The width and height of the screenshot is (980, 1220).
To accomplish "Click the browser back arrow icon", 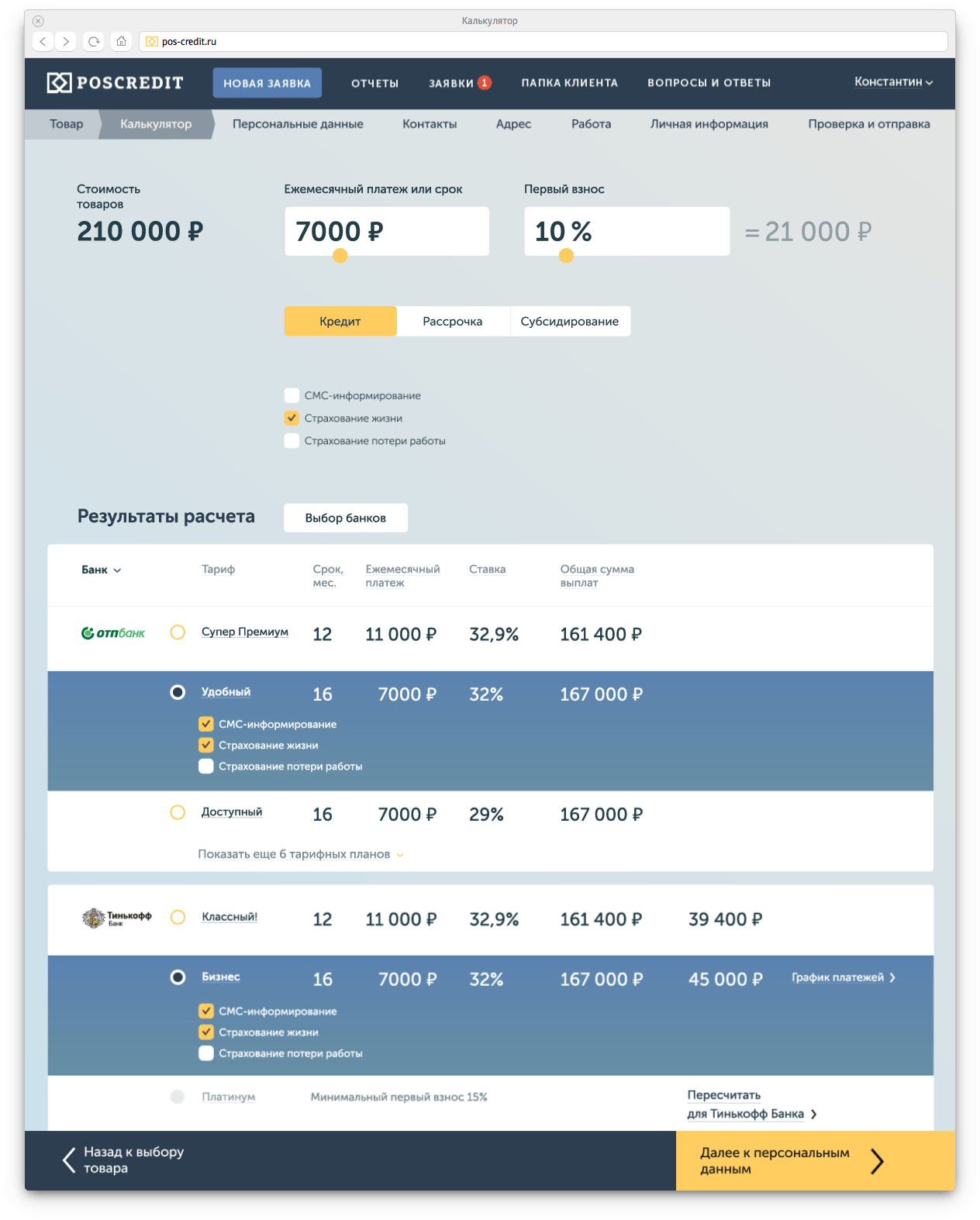I will pyautogui.click(x=43, y=41).
